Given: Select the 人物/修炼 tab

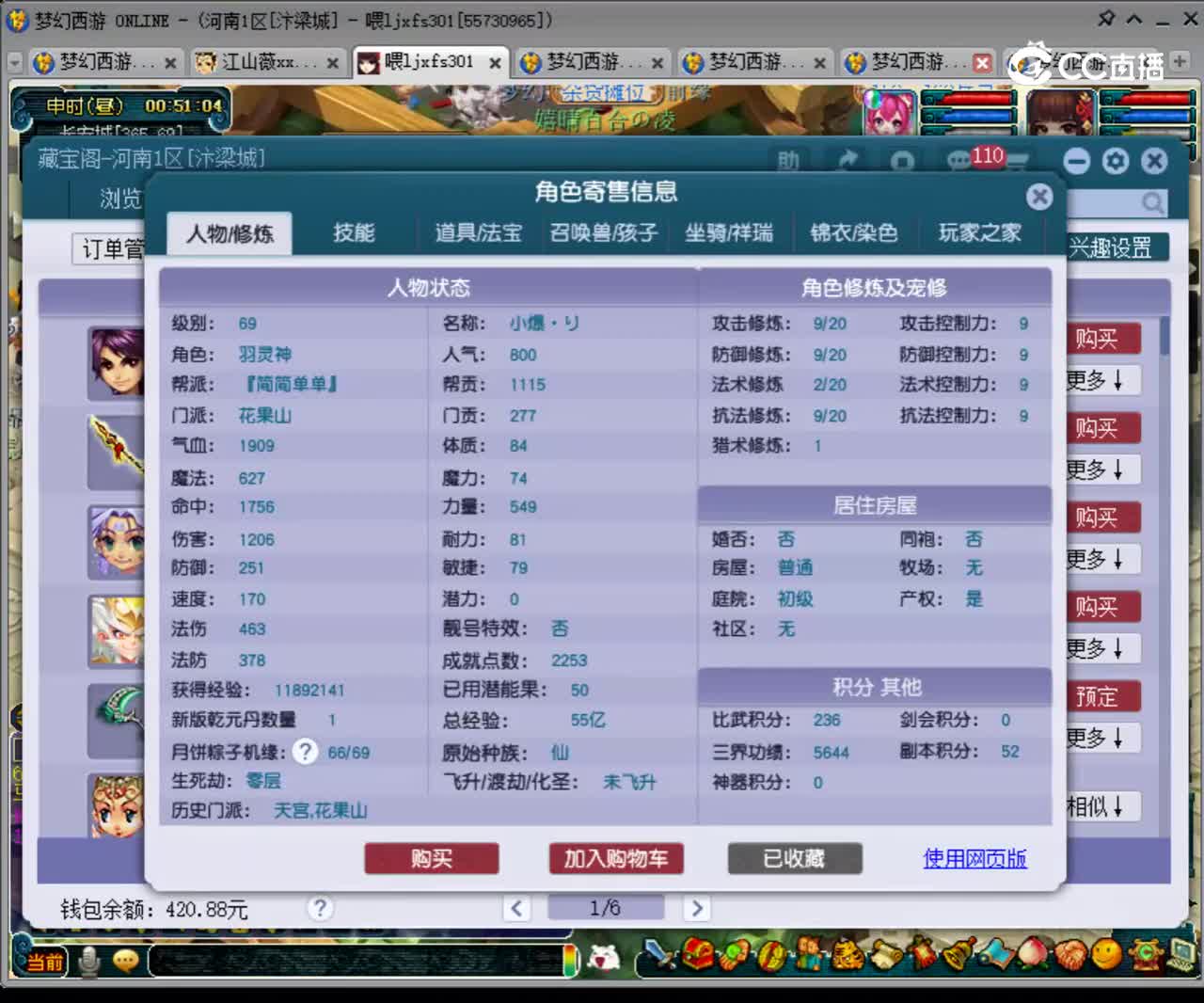Looking at the screenshot, I should click(230, 233).
